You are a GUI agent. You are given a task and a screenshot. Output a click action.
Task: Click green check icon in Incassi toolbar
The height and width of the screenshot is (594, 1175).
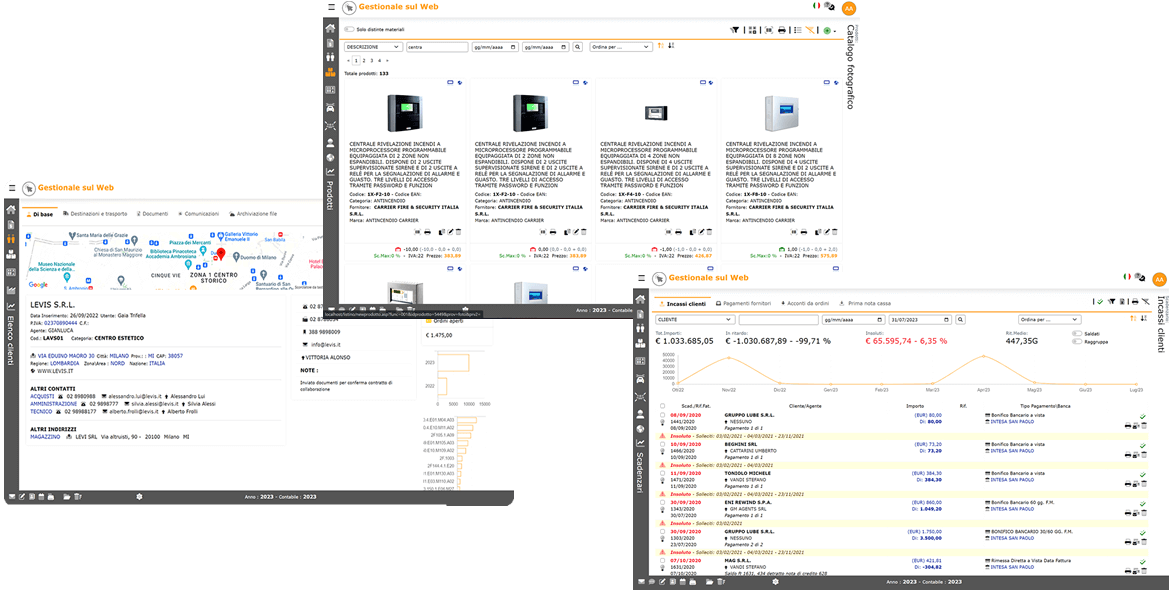(x=1100, y=302)
